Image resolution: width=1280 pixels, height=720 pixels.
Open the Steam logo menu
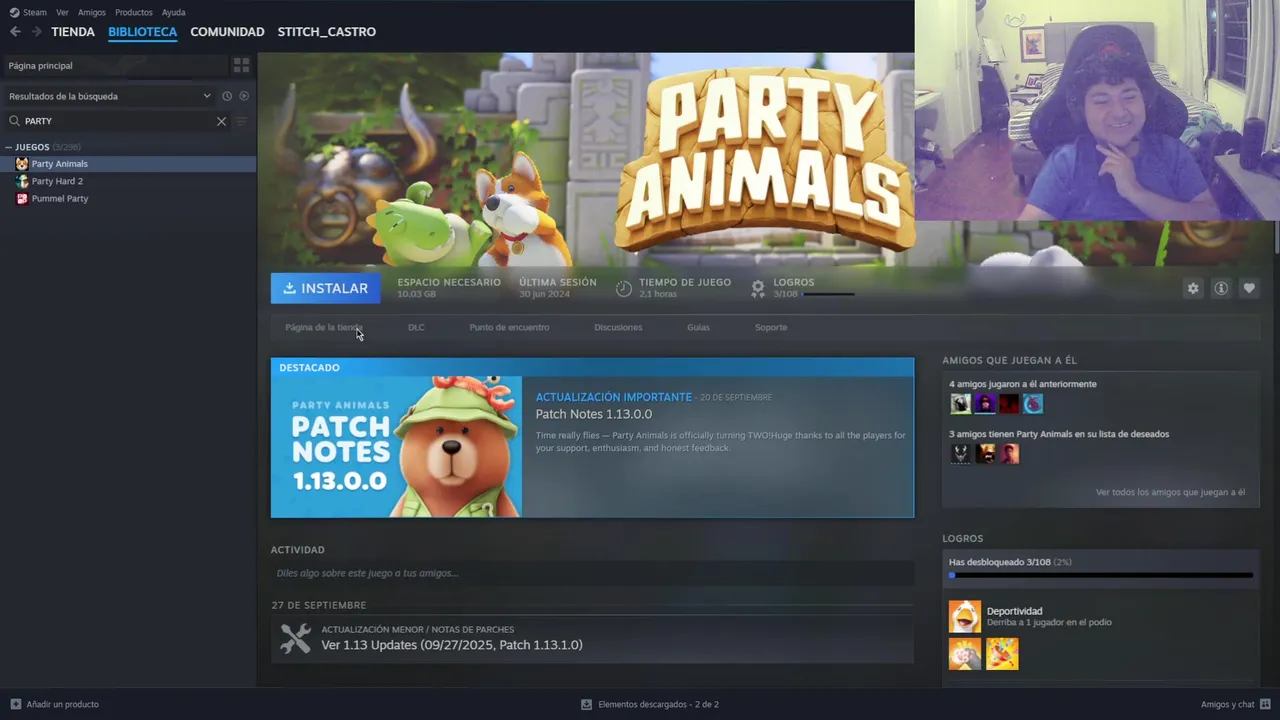pyautogui.click(x=28, y=12)
